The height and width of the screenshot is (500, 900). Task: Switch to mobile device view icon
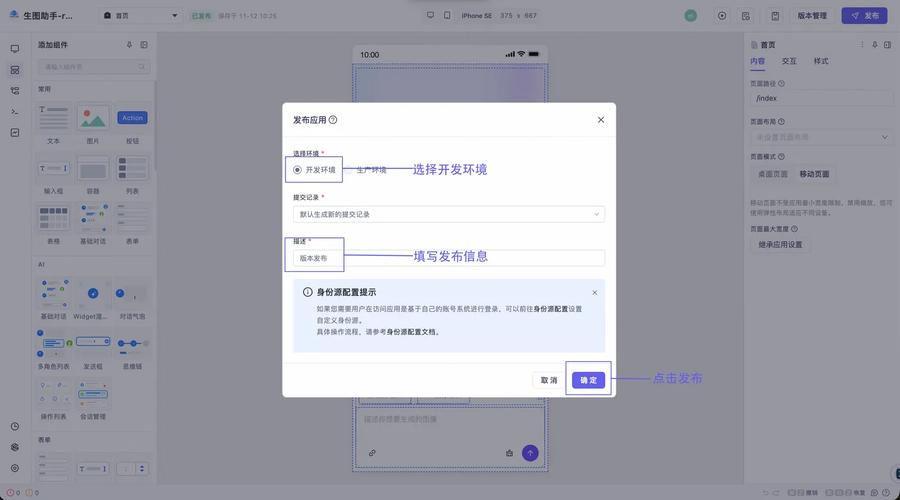point(447,15)
